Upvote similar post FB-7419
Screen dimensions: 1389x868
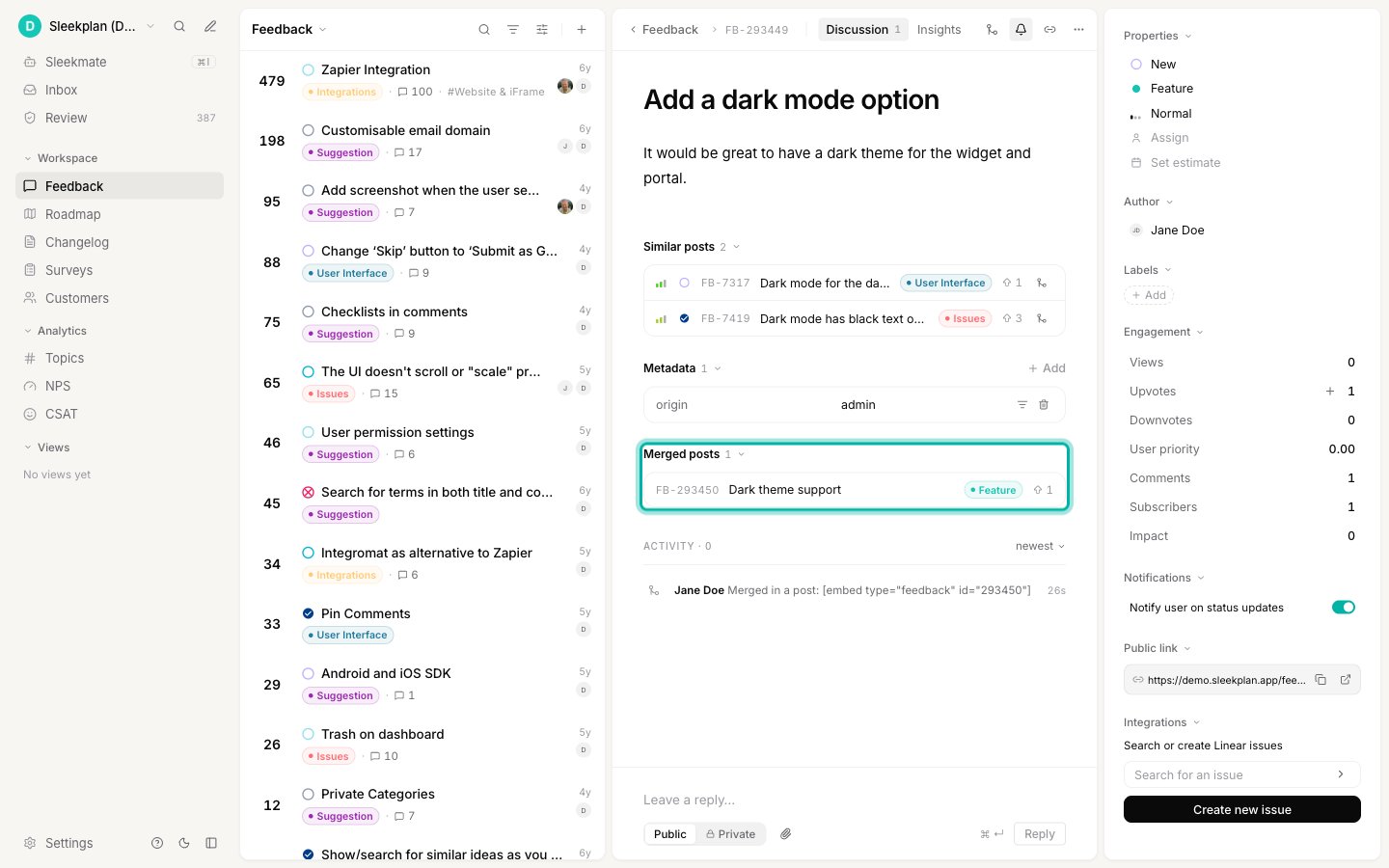pos(1012,318)
